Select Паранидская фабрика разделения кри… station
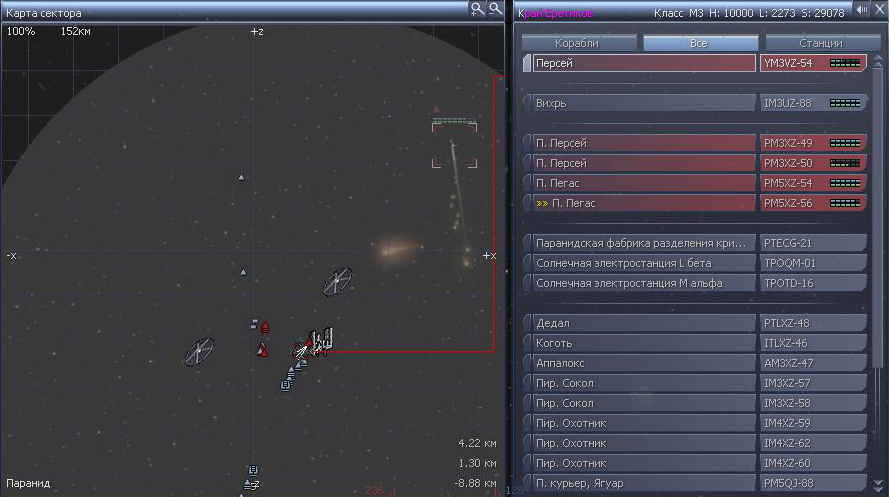This screenshot has height=497, width=889. tap(644, 243)
